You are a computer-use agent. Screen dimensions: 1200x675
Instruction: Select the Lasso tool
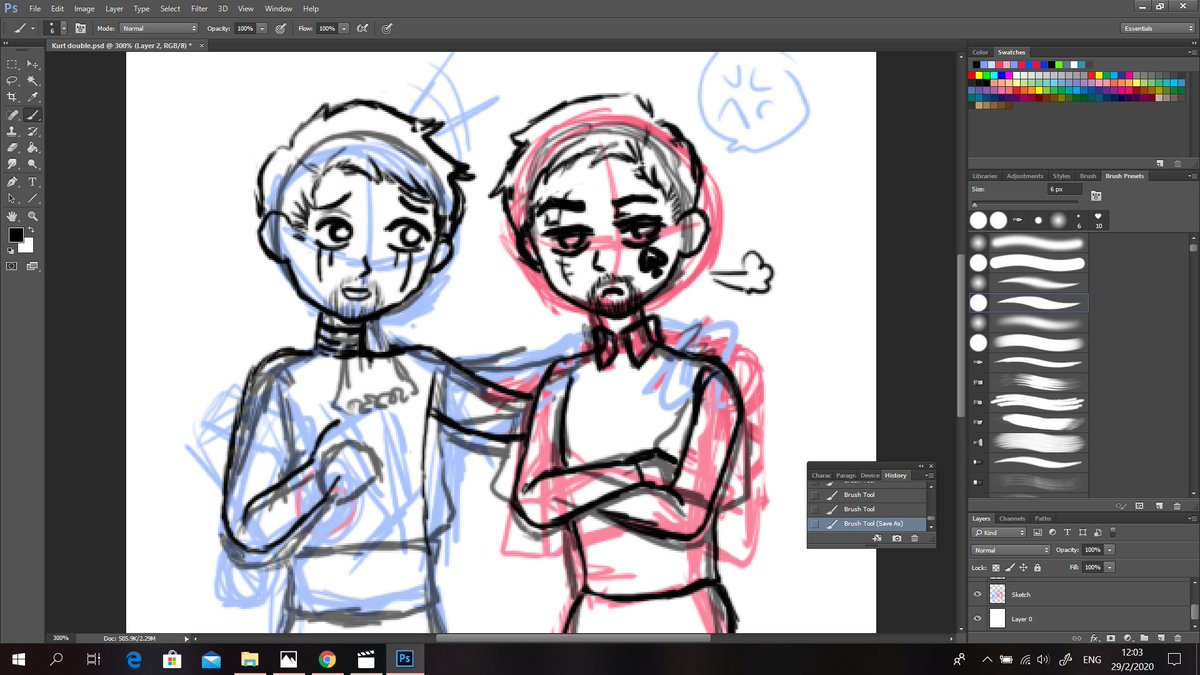point(13,80)
